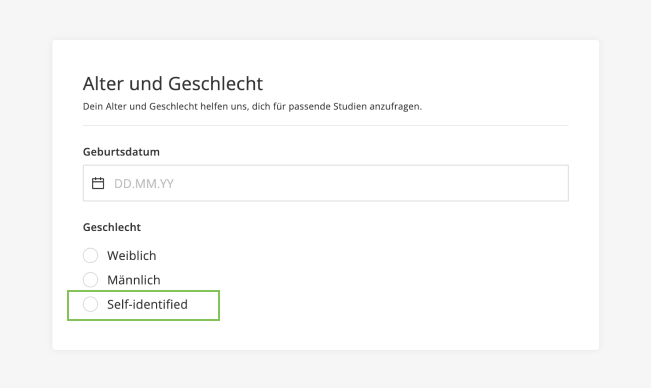The height and width of the screenshot is (388, 651).
Task: Select the Männlich radio button
Action: click(91, 280)
